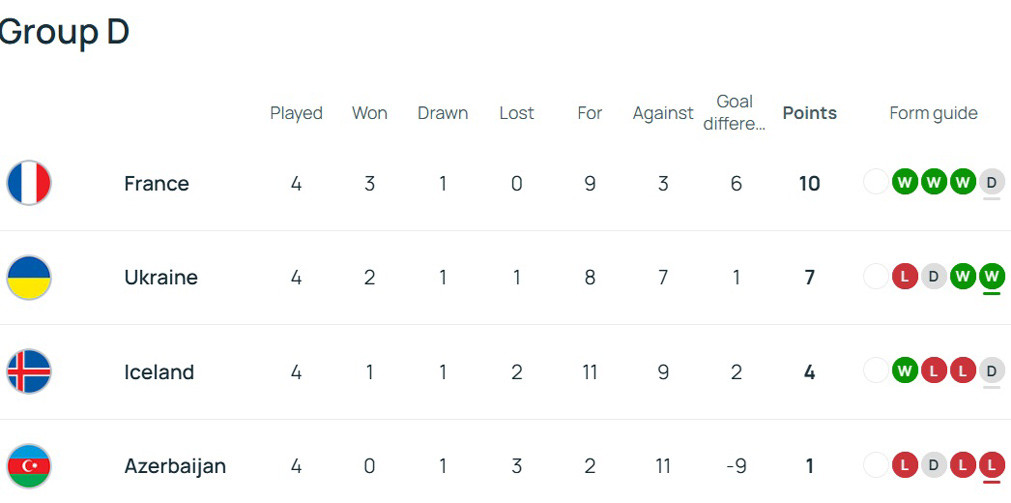1011x503 pixels.
Task: Click Iceland's draw badge in form guide
Action: pos(991,371)
